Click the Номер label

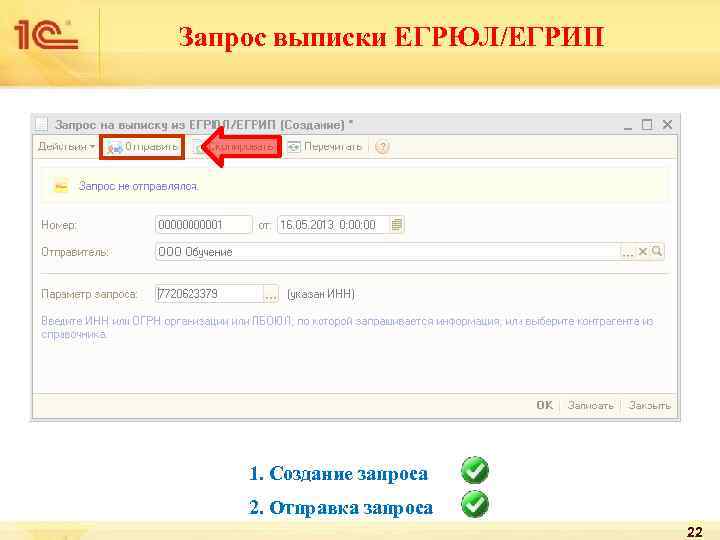click(59, 225)
